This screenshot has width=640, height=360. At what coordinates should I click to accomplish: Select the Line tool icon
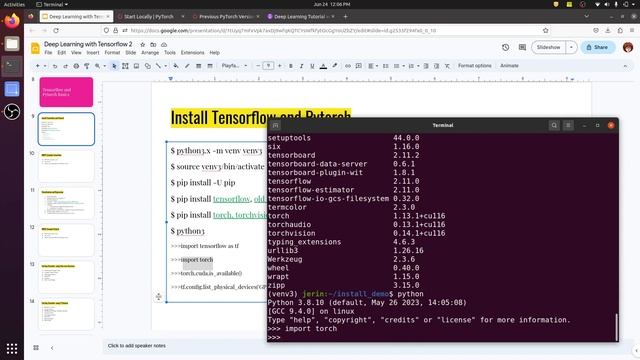click(158, 66)
